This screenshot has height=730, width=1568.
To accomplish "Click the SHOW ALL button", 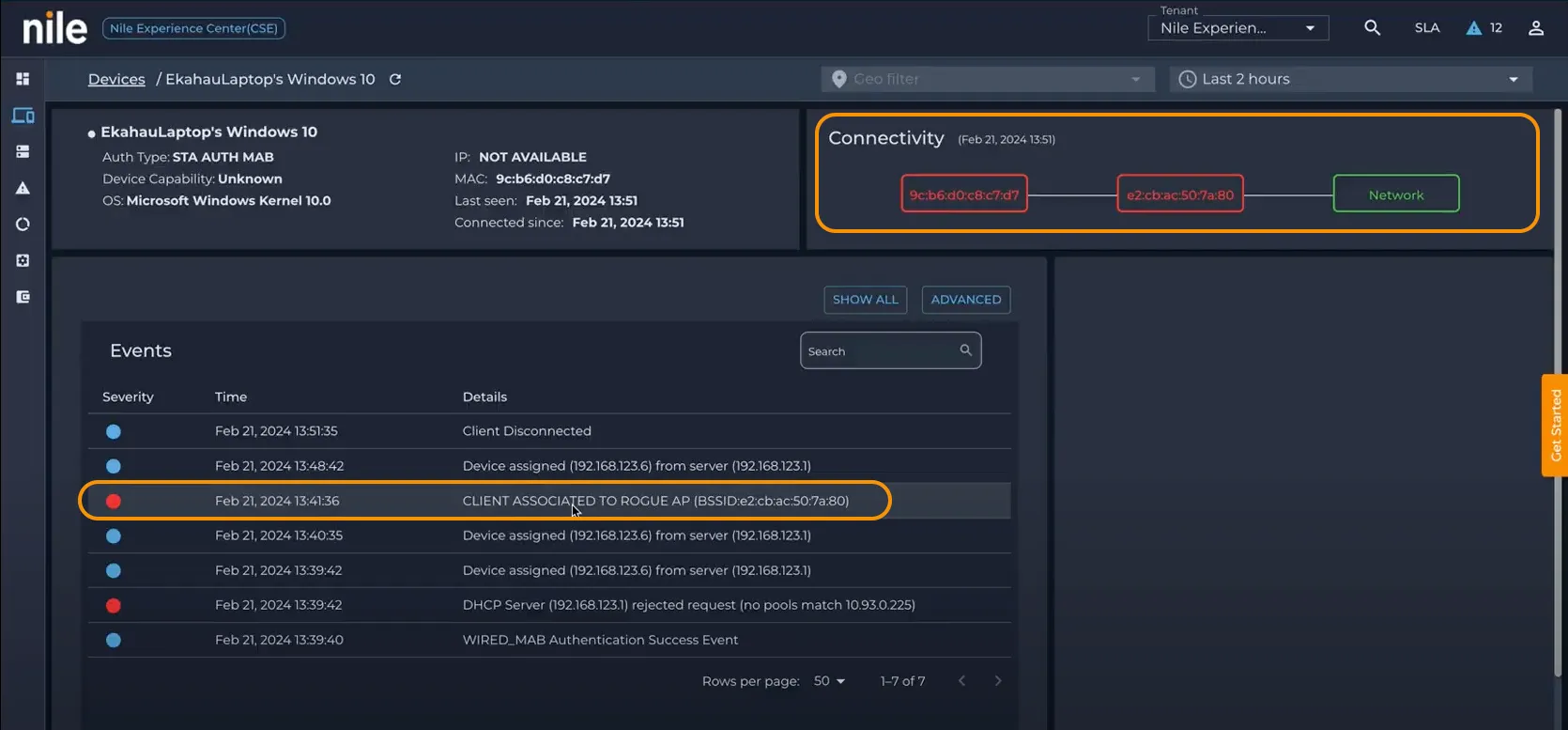I will (866, 300).
